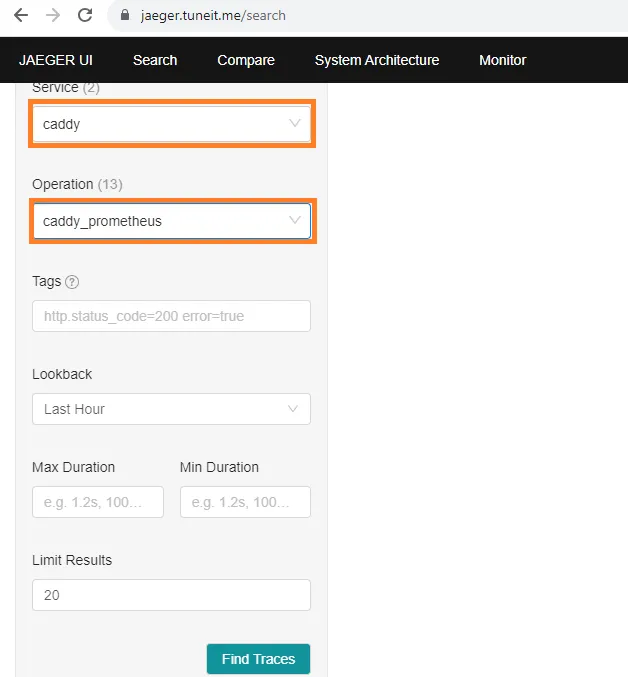Open the Service dropdown showing caddy
This screenshot has height=677, width=628.
tap(172, 124)
